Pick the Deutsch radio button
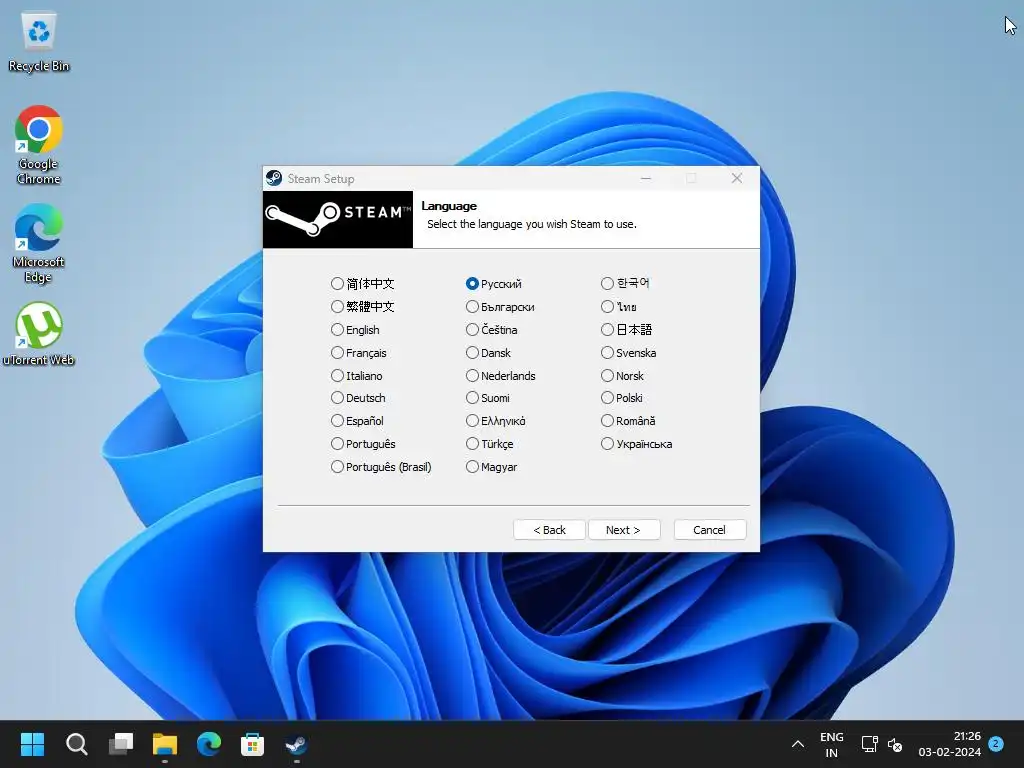This screenshot has height=768, width=1024. point(358,398)
